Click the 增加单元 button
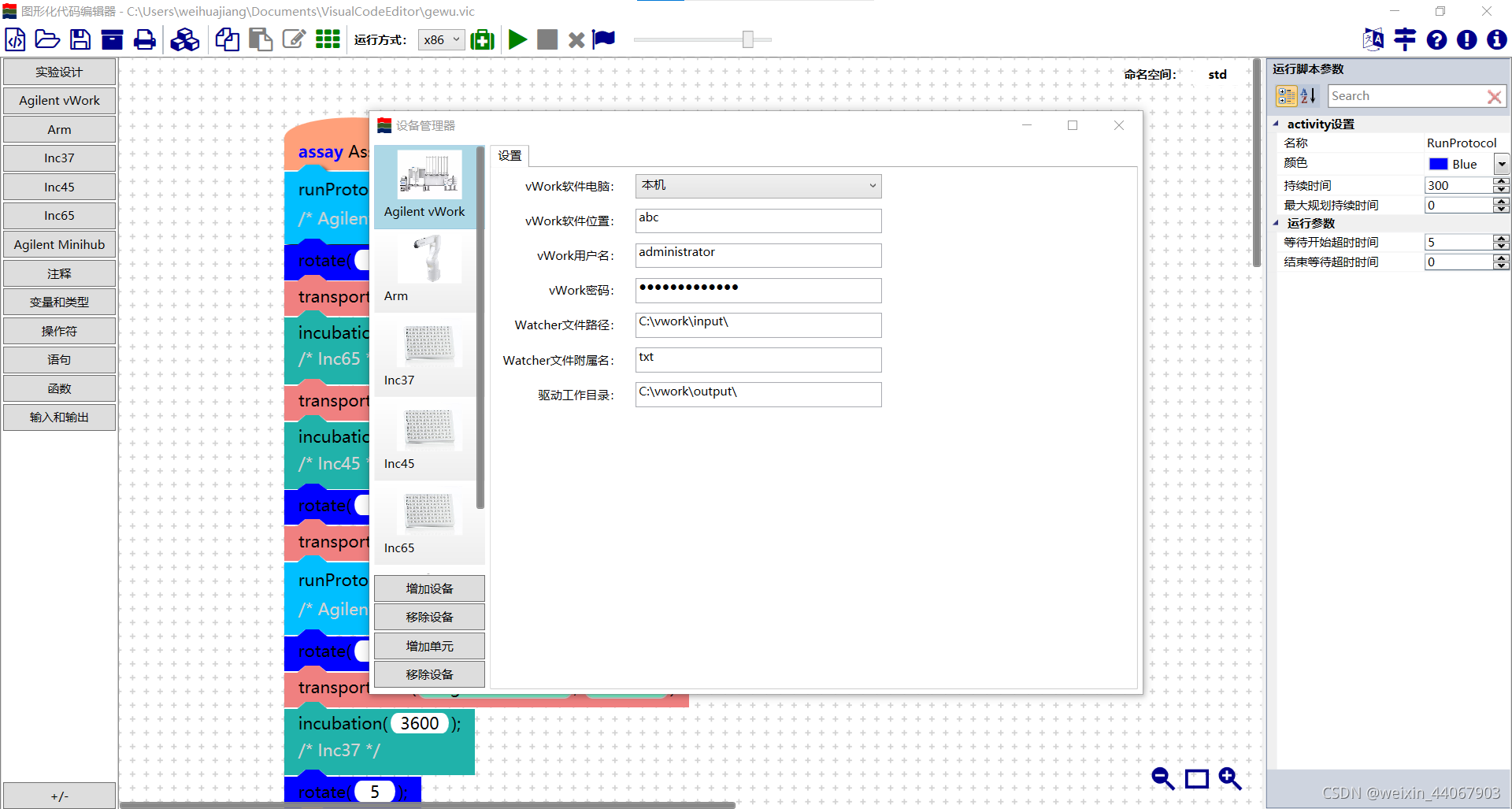Image resolution: width=1512 pixels, height=809 pixels. tap(429, 646)
